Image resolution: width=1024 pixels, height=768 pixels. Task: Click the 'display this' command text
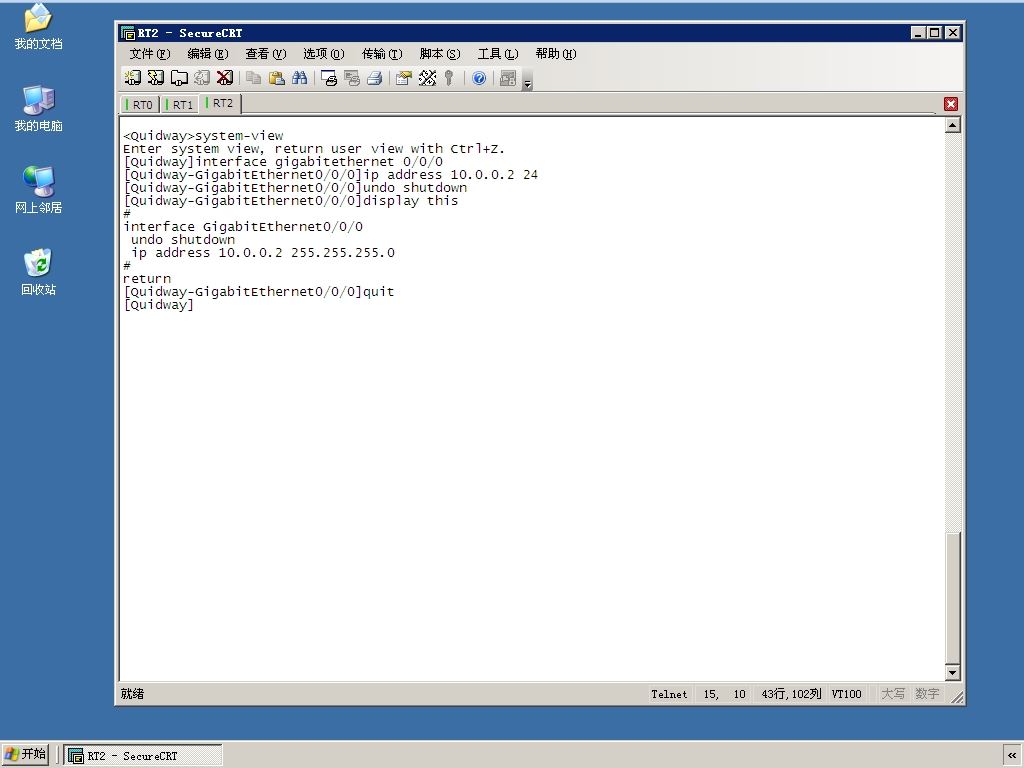tap(411, 200)
